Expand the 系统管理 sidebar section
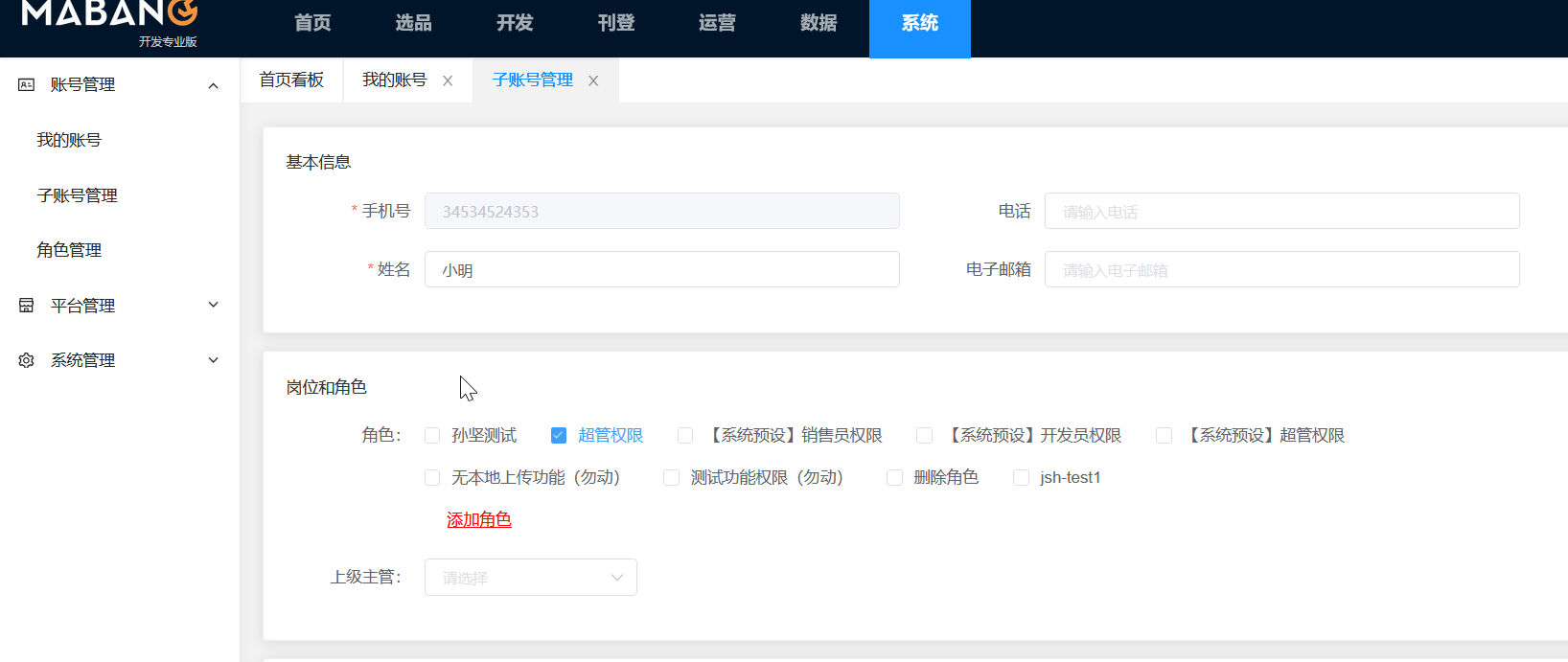The height and width of the screenshot is (662, 1568). 213,360
